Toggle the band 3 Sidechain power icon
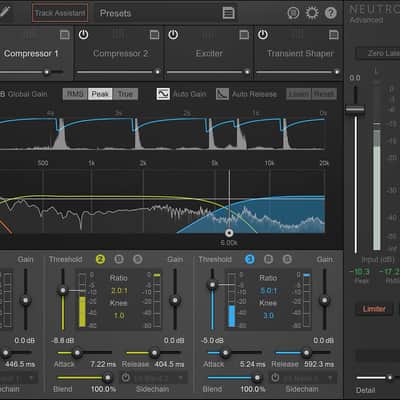Viewport: 400px width, 400px height. [x=275, y=378]
